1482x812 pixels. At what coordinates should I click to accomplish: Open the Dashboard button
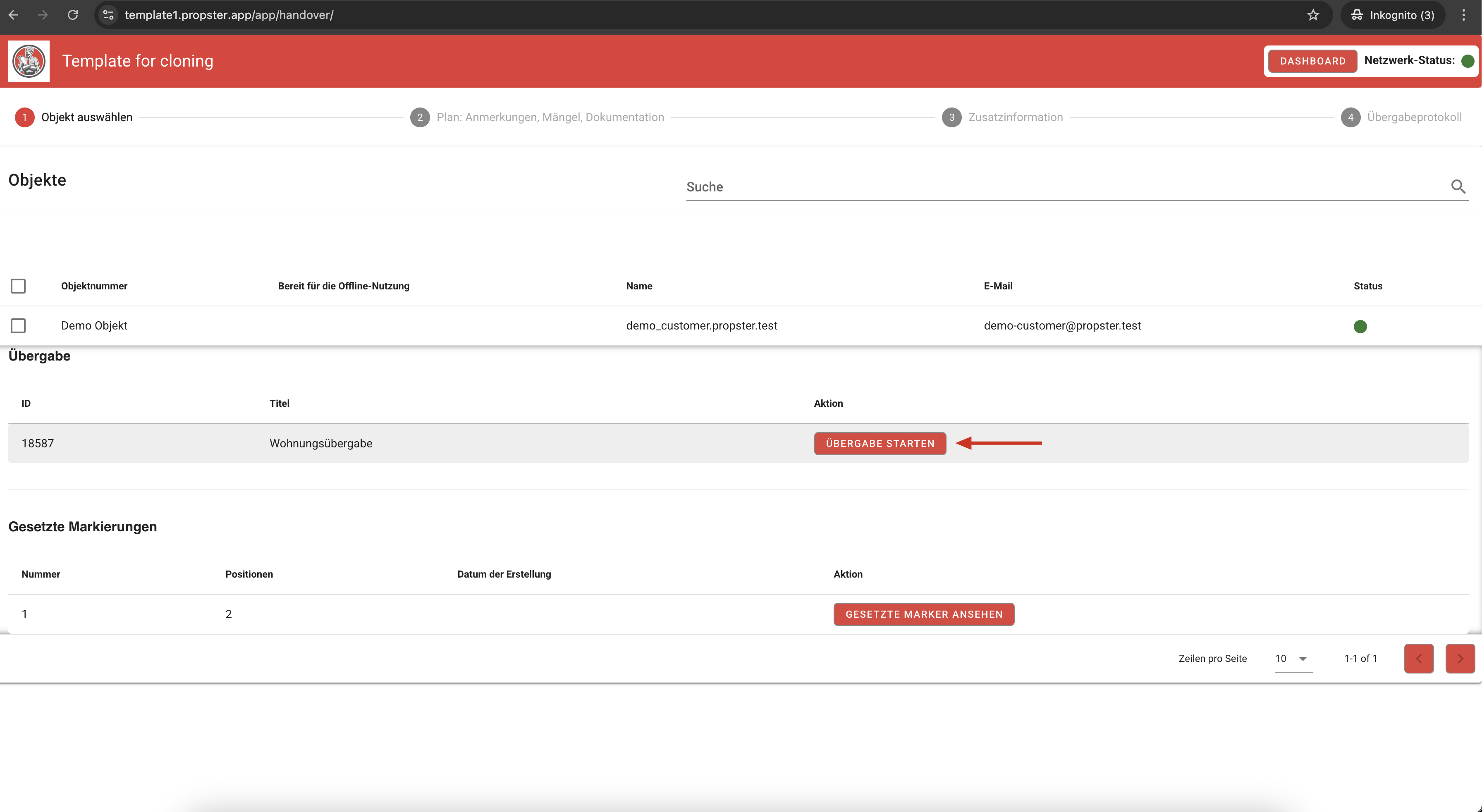1312,61
